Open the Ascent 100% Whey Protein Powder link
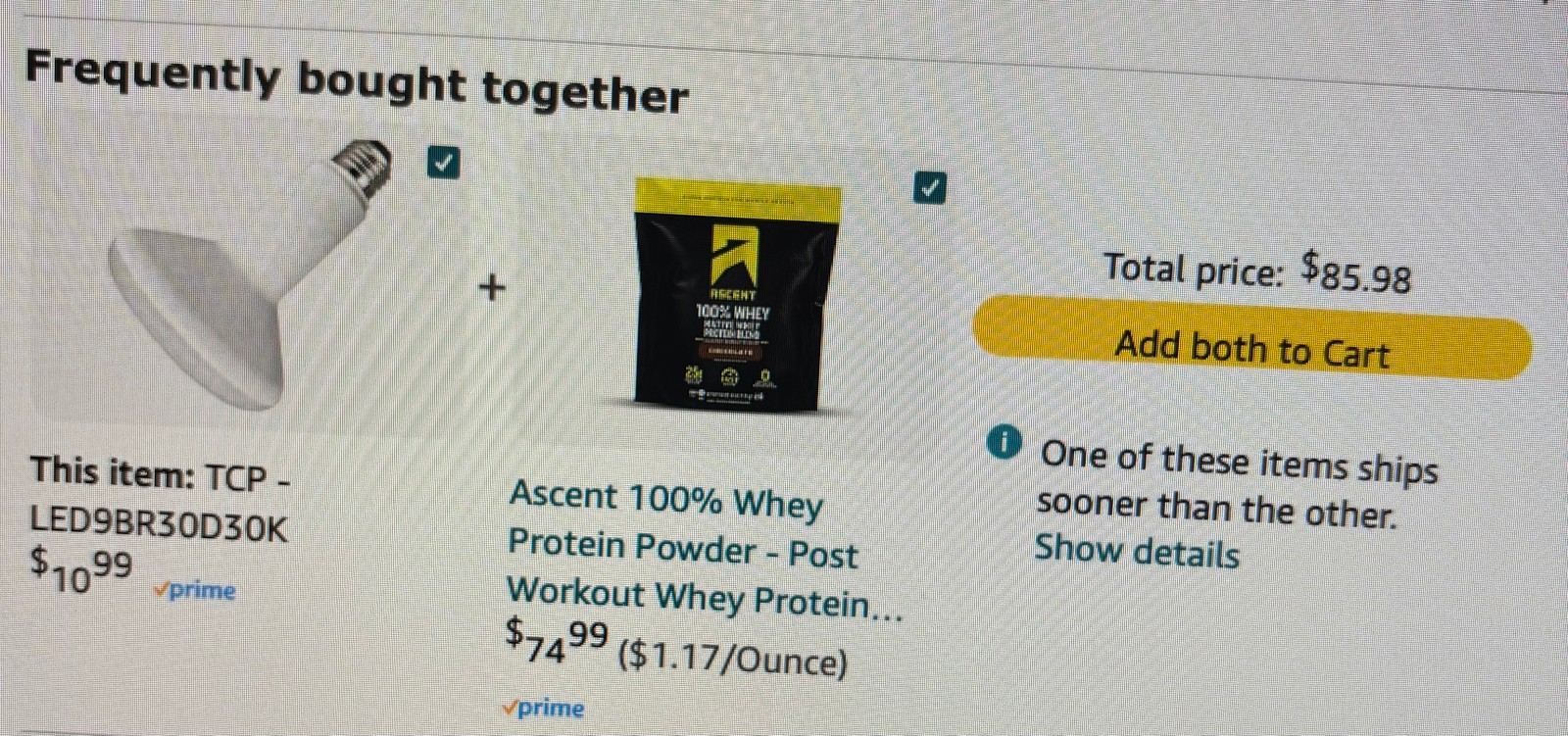The width and height of the screenshot is (1568, 736). [x=704, y=549]
